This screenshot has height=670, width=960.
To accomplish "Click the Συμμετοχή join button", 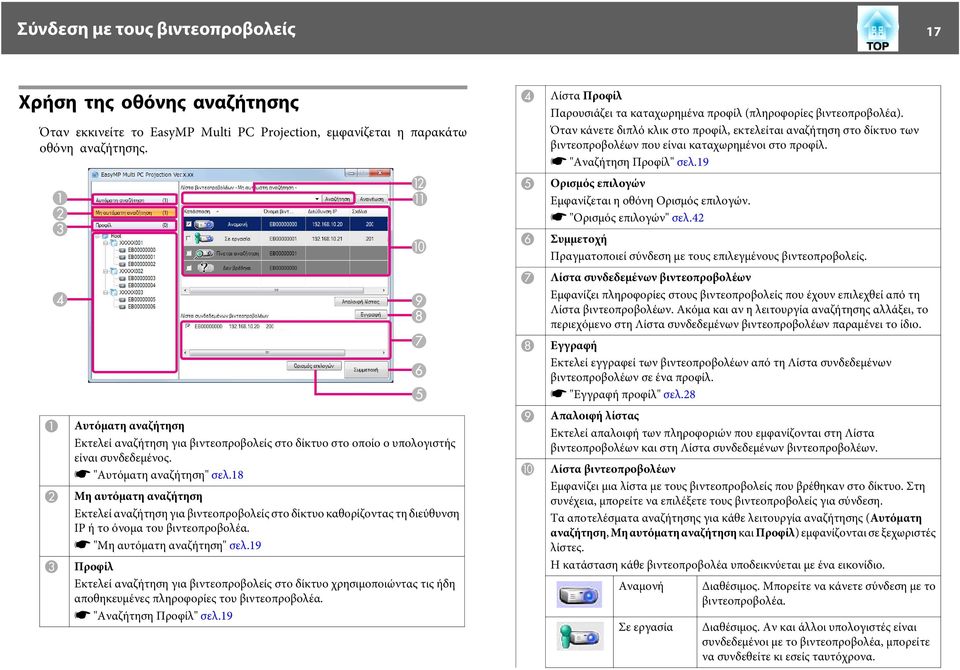I will [x=366, y=370].
